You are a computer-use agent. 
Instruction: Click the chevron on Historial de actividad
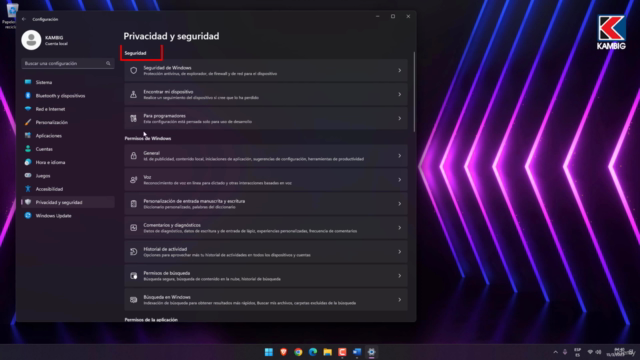[400, 252]
